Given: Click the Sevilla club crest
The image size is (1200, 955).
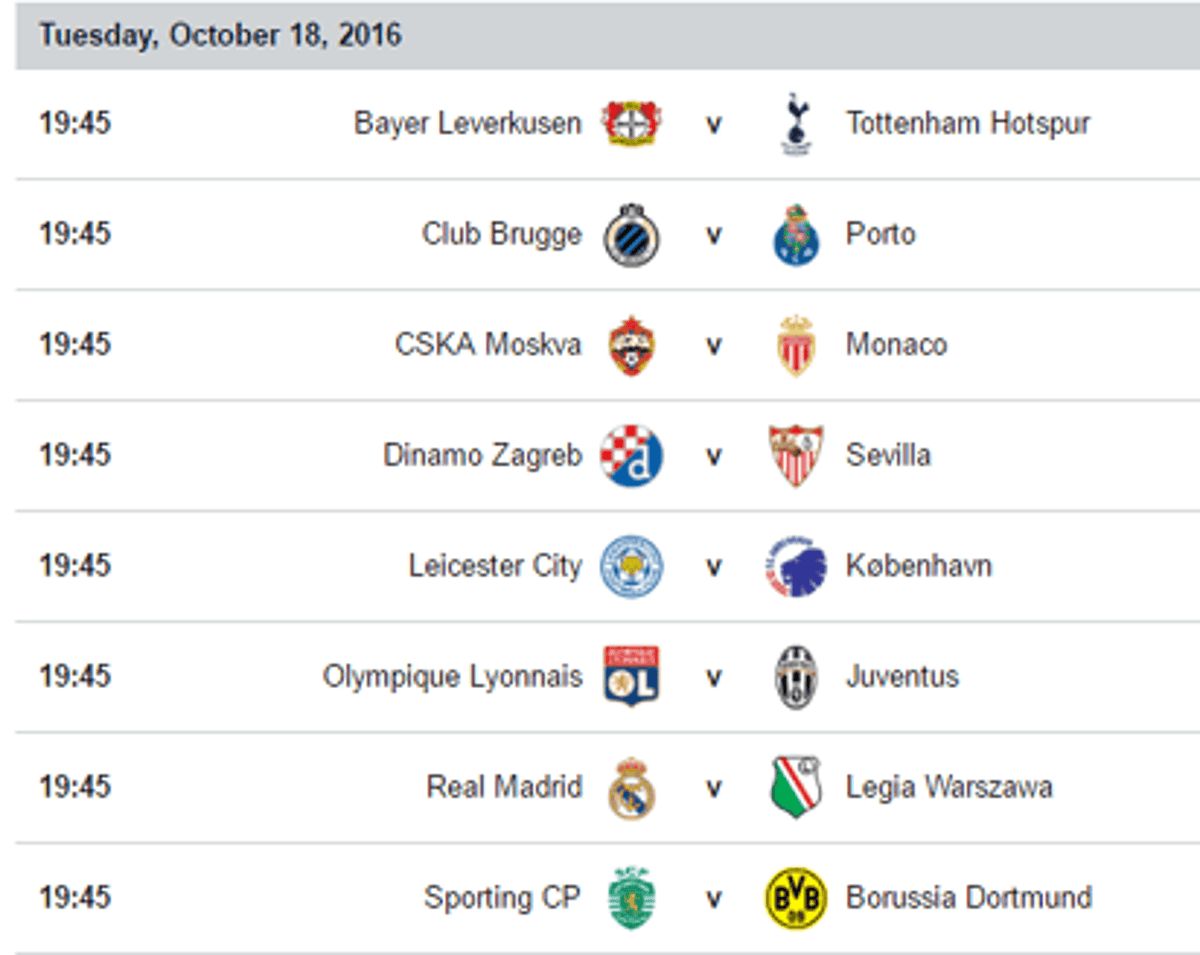Looking at the screenshot, I should [796, 456].
